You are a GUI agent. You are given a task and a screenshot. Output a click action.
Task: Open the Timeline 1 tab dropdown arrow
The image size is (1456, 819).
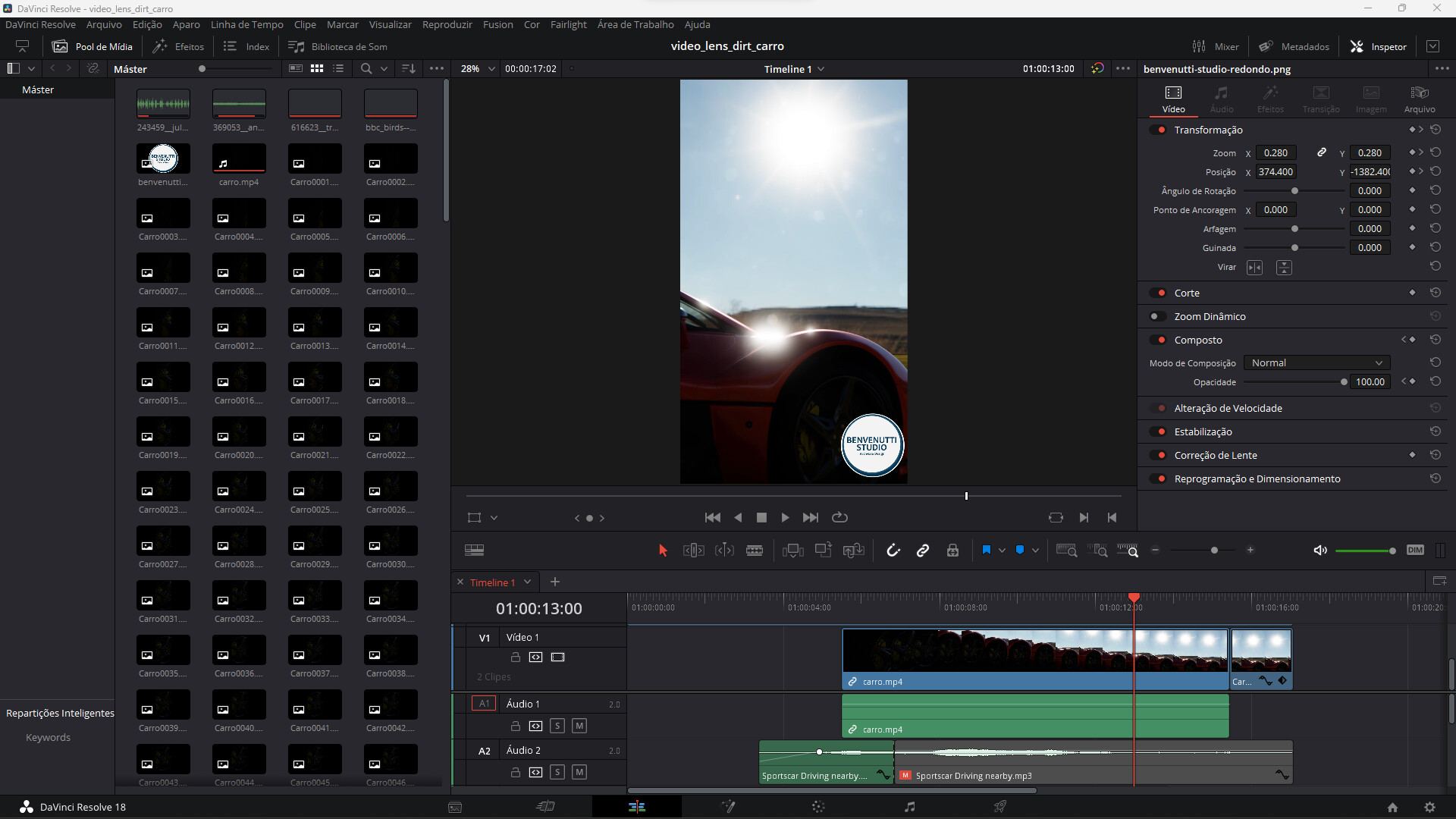pyautogui.click(x=529, y=582)
